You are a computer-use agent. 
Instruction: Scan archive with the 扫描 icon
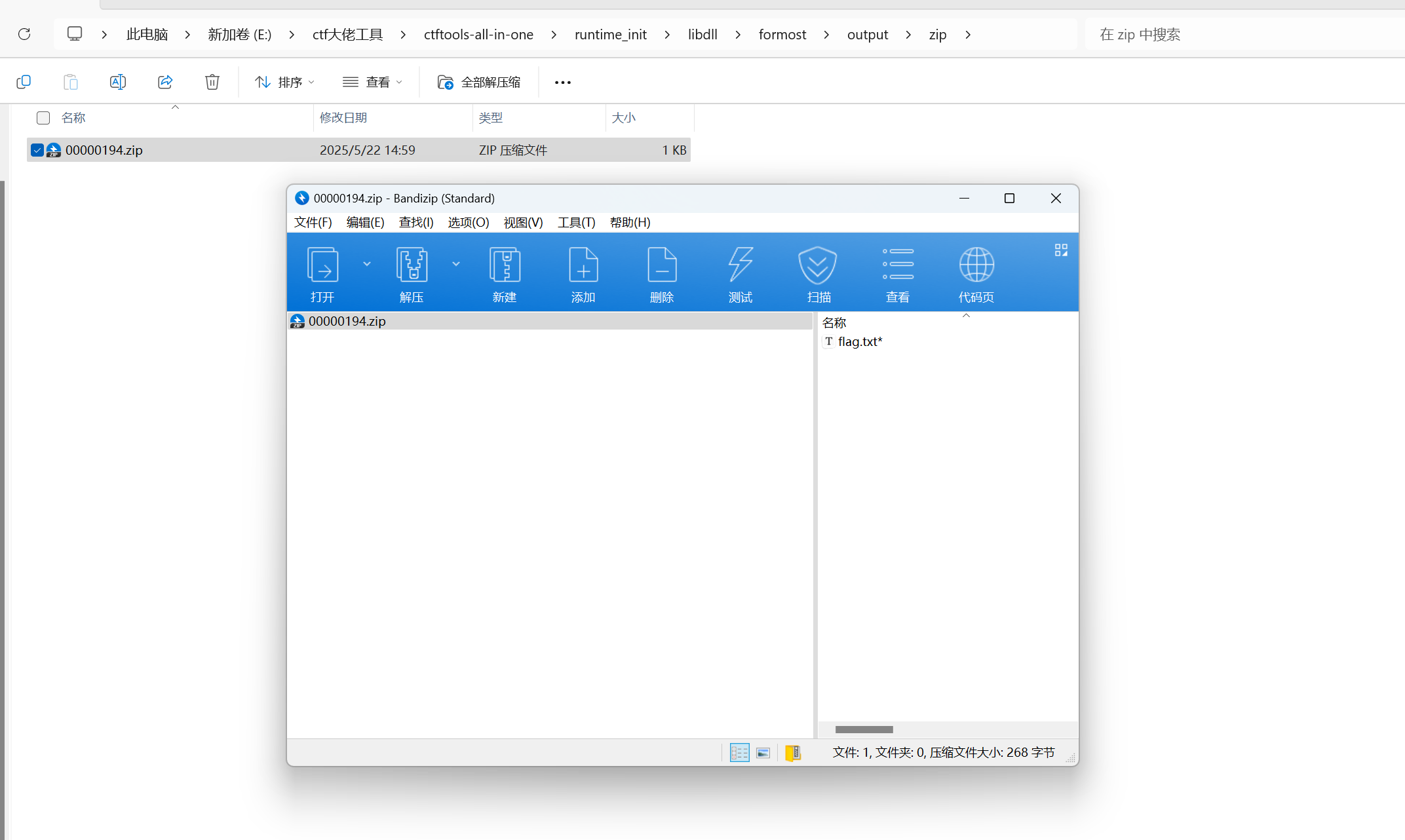pos(818,274)
